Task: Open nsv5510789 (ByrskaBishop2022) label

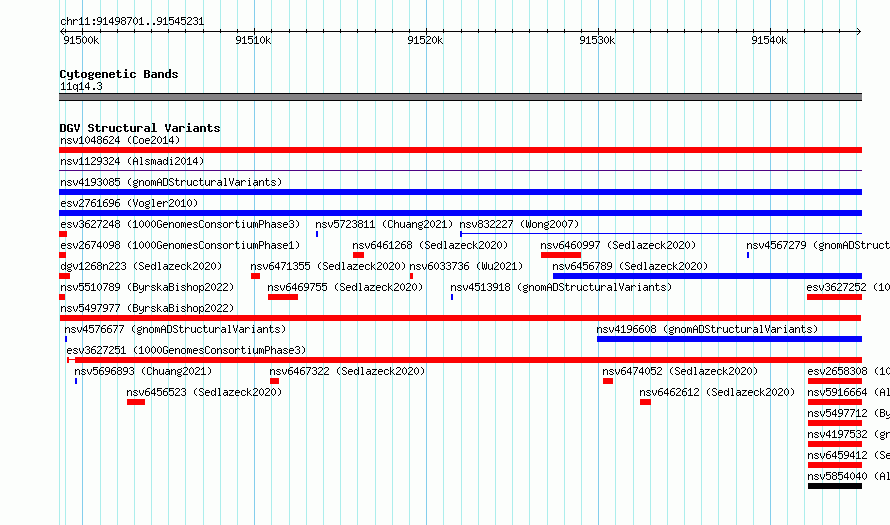Action: pos(147,287)
